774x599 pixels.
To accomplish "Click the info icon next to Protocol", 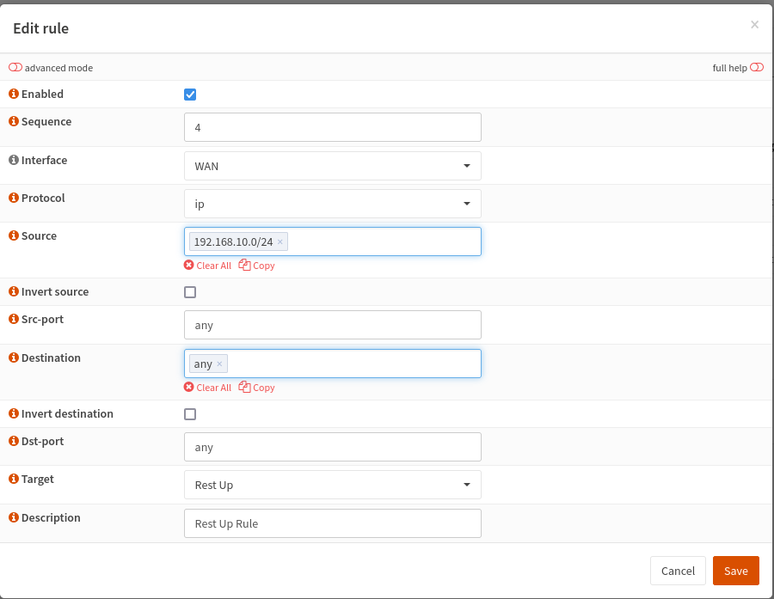I will click(x=14, y=198).
